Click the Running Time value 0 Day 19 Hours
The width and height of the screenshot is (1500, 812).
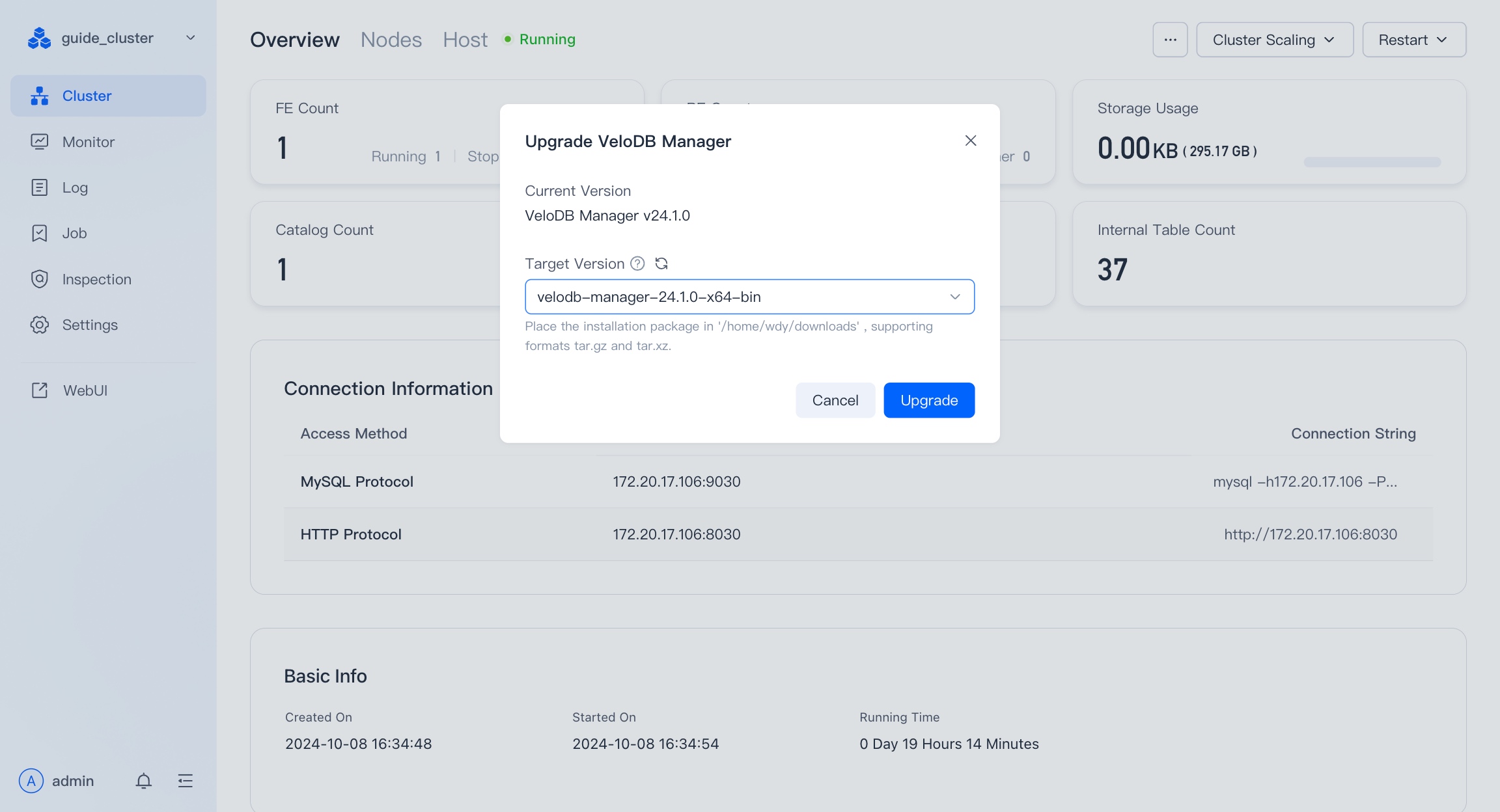[x=949, y=744]
